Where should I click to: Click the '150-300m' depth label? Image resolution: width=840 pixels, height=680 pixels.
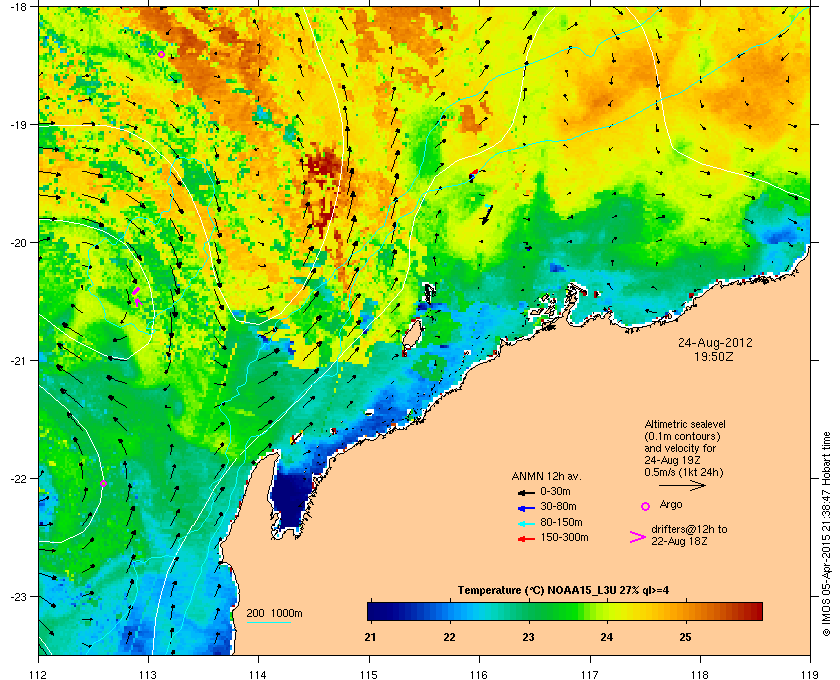coord(564,537)
